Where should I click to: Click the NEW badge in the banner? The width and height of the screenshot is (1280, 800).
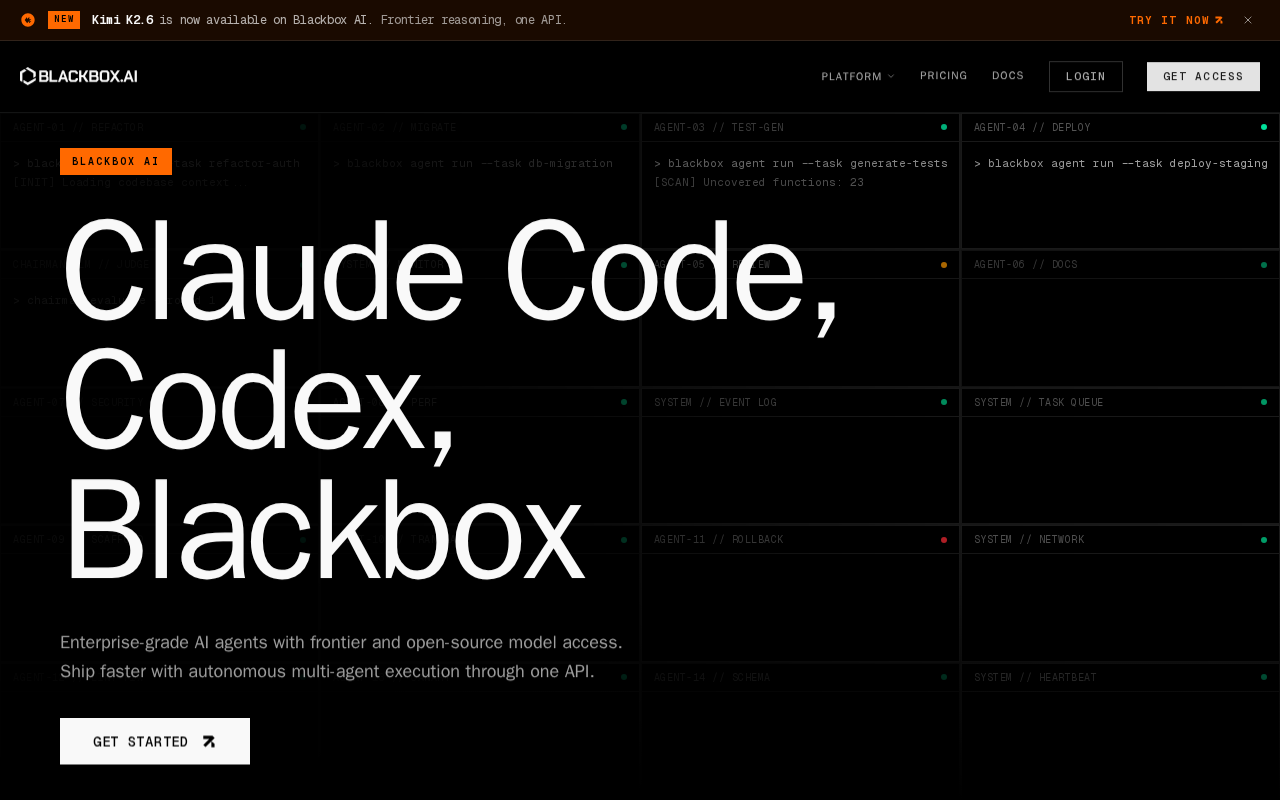64,20
